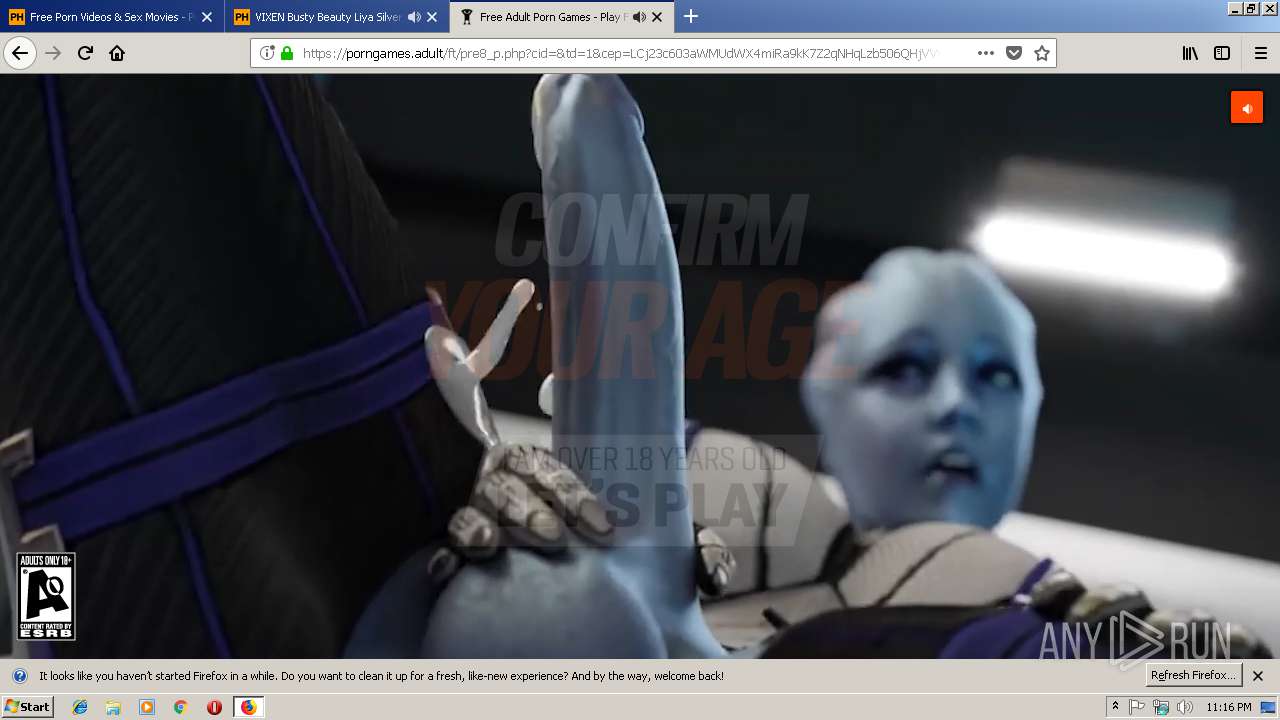The height and width of the screenshot is (720, 1280).
Task: Click the Firefox taskbar button
Action: [x=248, y=707]
